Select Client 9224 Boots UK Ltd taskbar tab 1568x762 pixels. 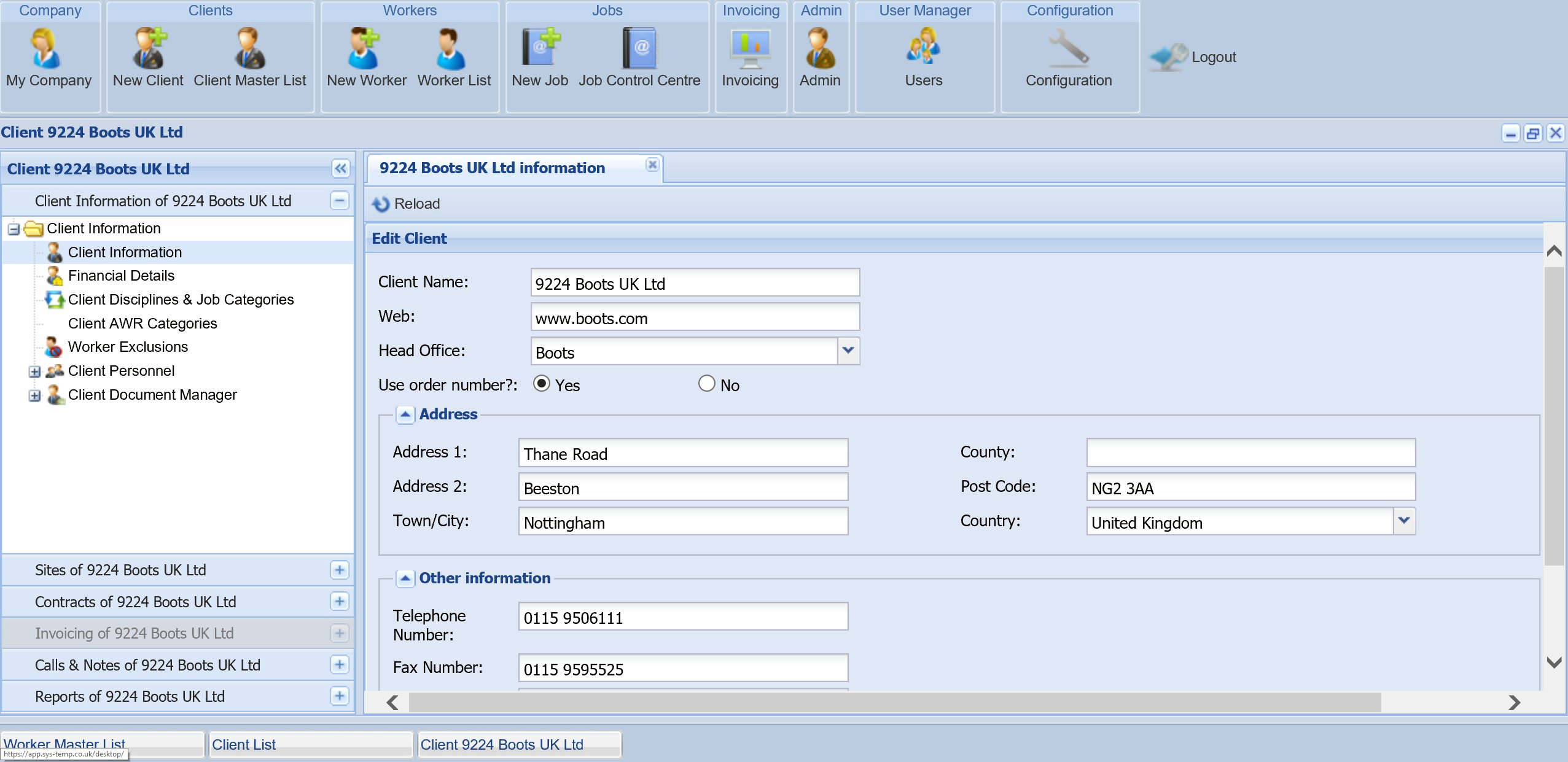point(520,745)
